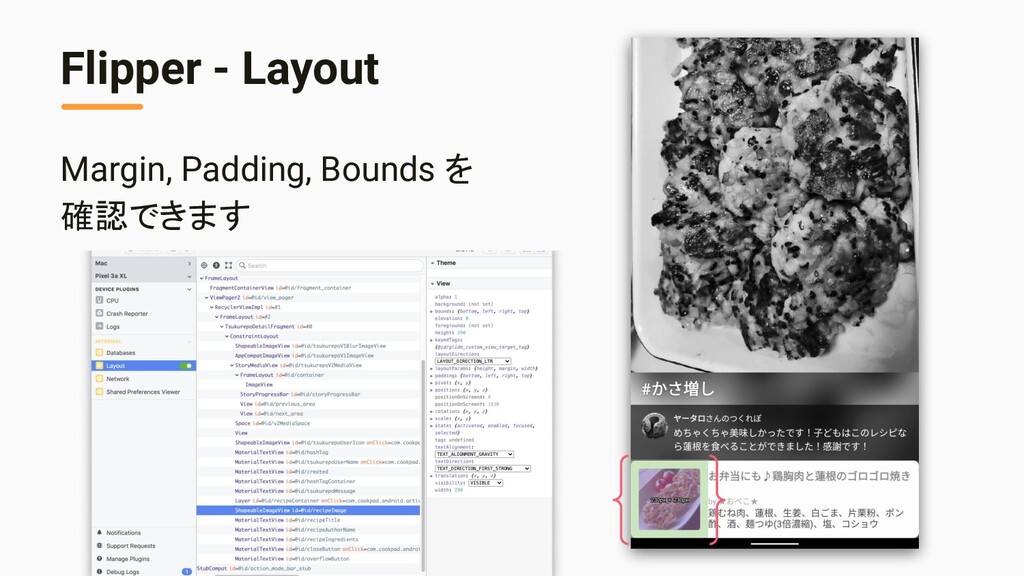
Task: Click the Support Requests icon
Action: pyautogui.click(x=99, y=546)
